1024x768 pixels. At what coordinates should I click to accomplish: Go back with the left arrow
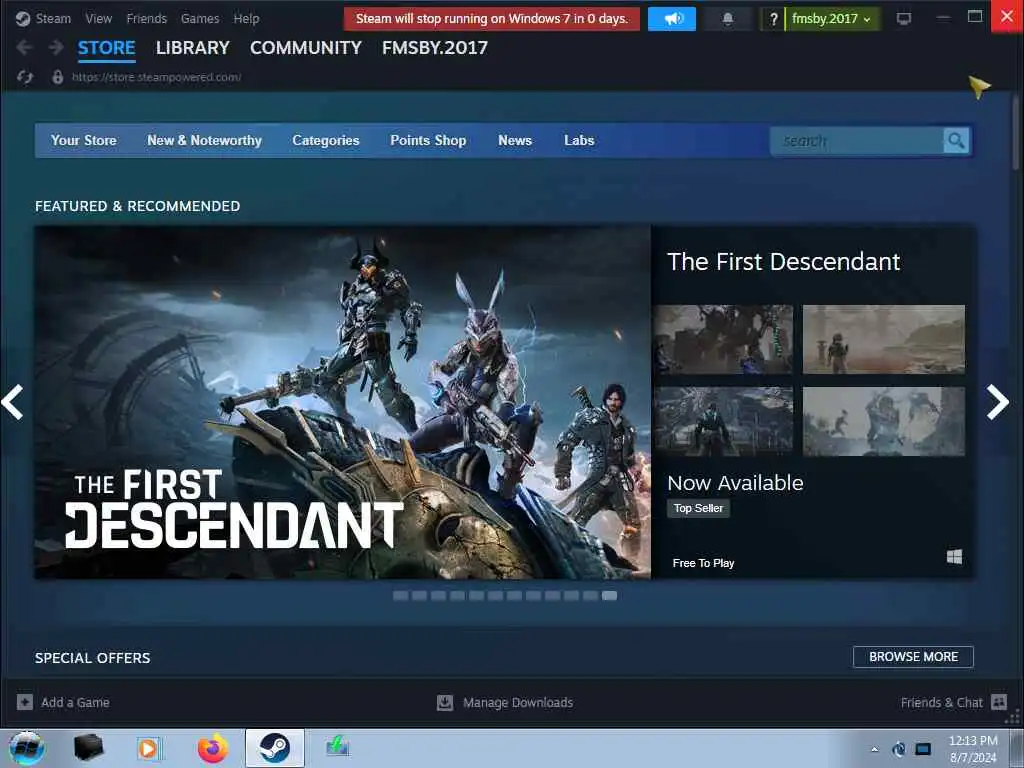pyautogui.click(x=24, y=47)
